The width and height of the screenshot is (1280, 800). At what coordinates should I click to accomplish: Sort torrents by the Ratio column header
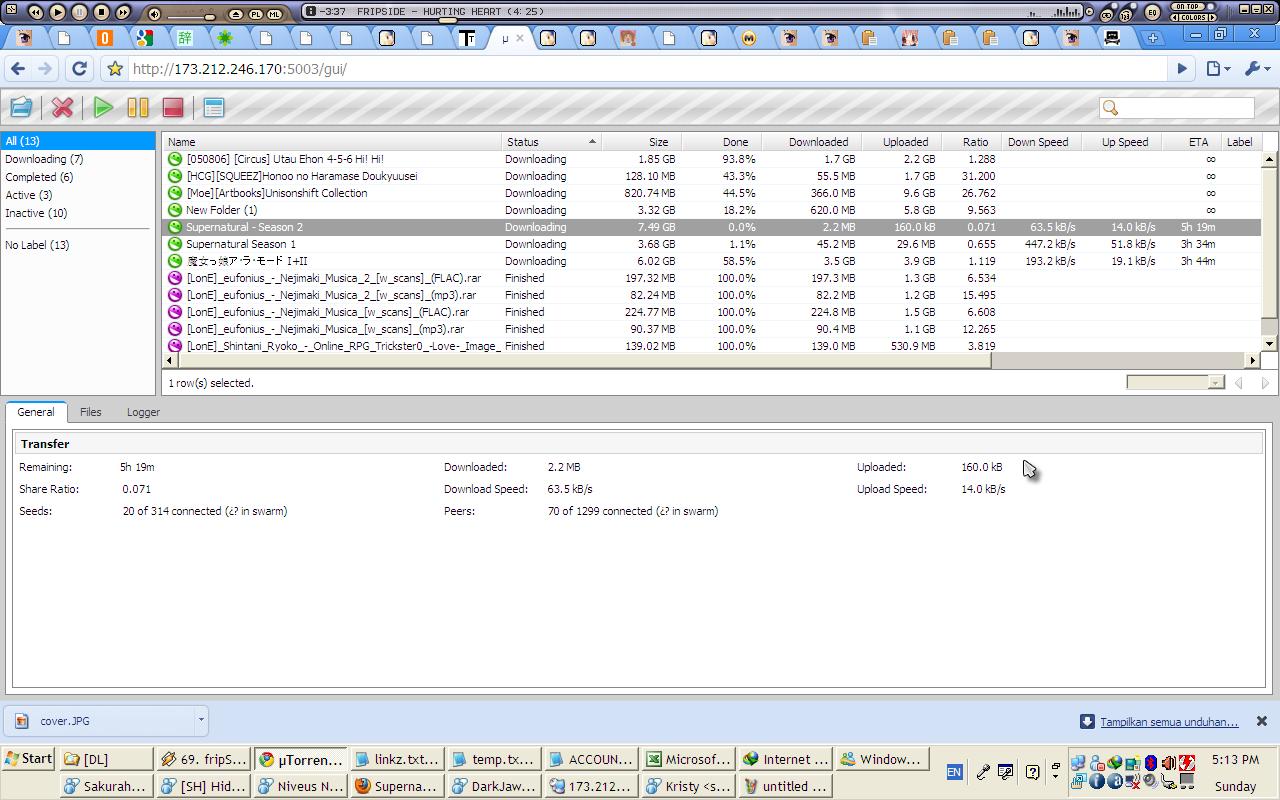971,142
